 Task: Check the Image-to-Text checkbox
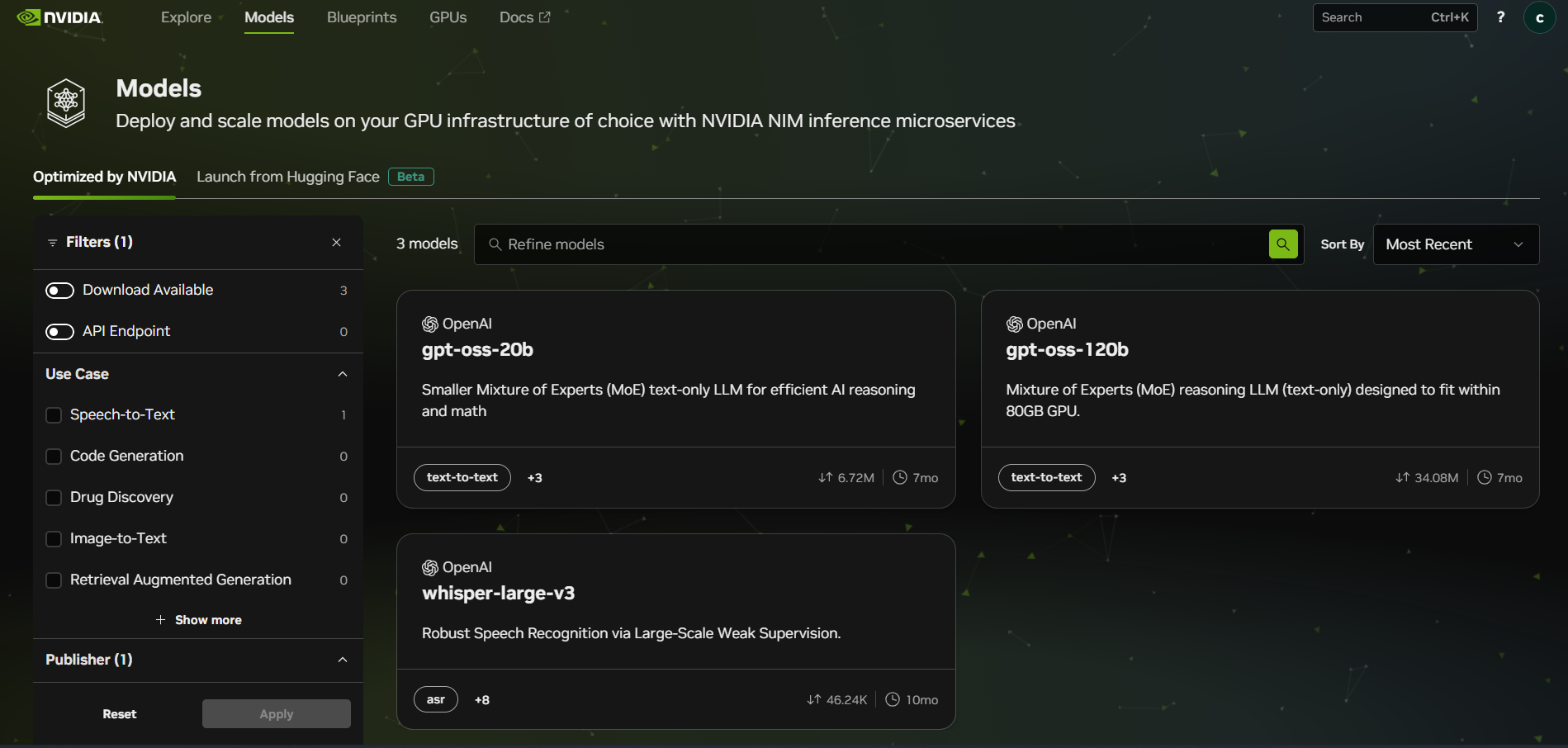54,538
